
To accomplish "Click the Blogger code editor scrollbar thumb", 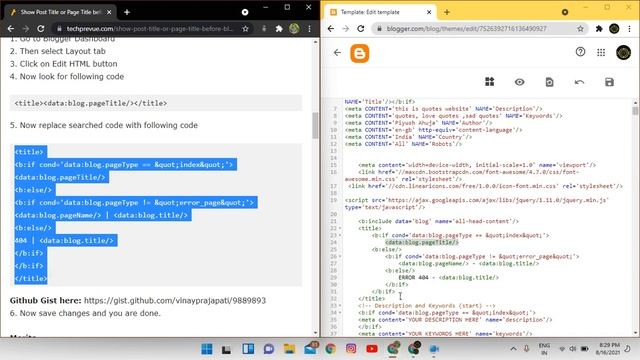I will point(635,111).
